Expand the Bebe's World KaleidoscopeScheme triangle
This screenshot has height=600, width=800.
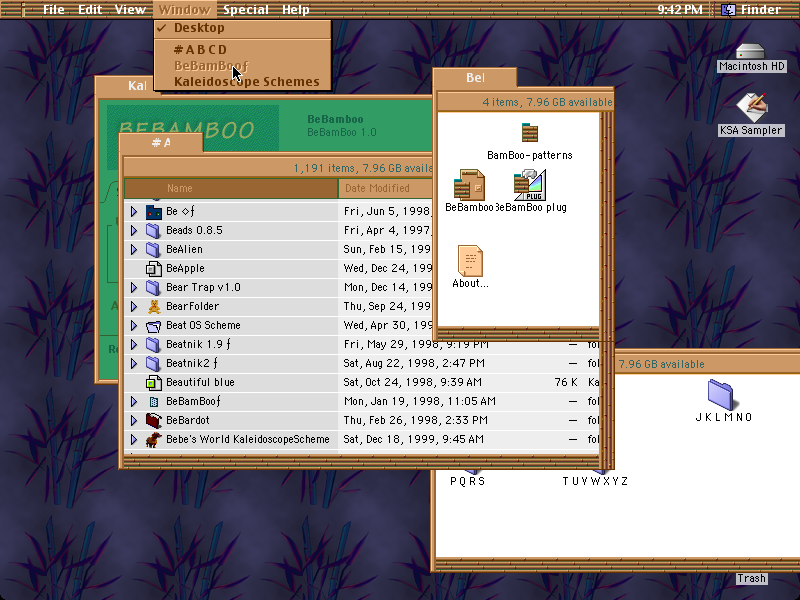point(134,439)
